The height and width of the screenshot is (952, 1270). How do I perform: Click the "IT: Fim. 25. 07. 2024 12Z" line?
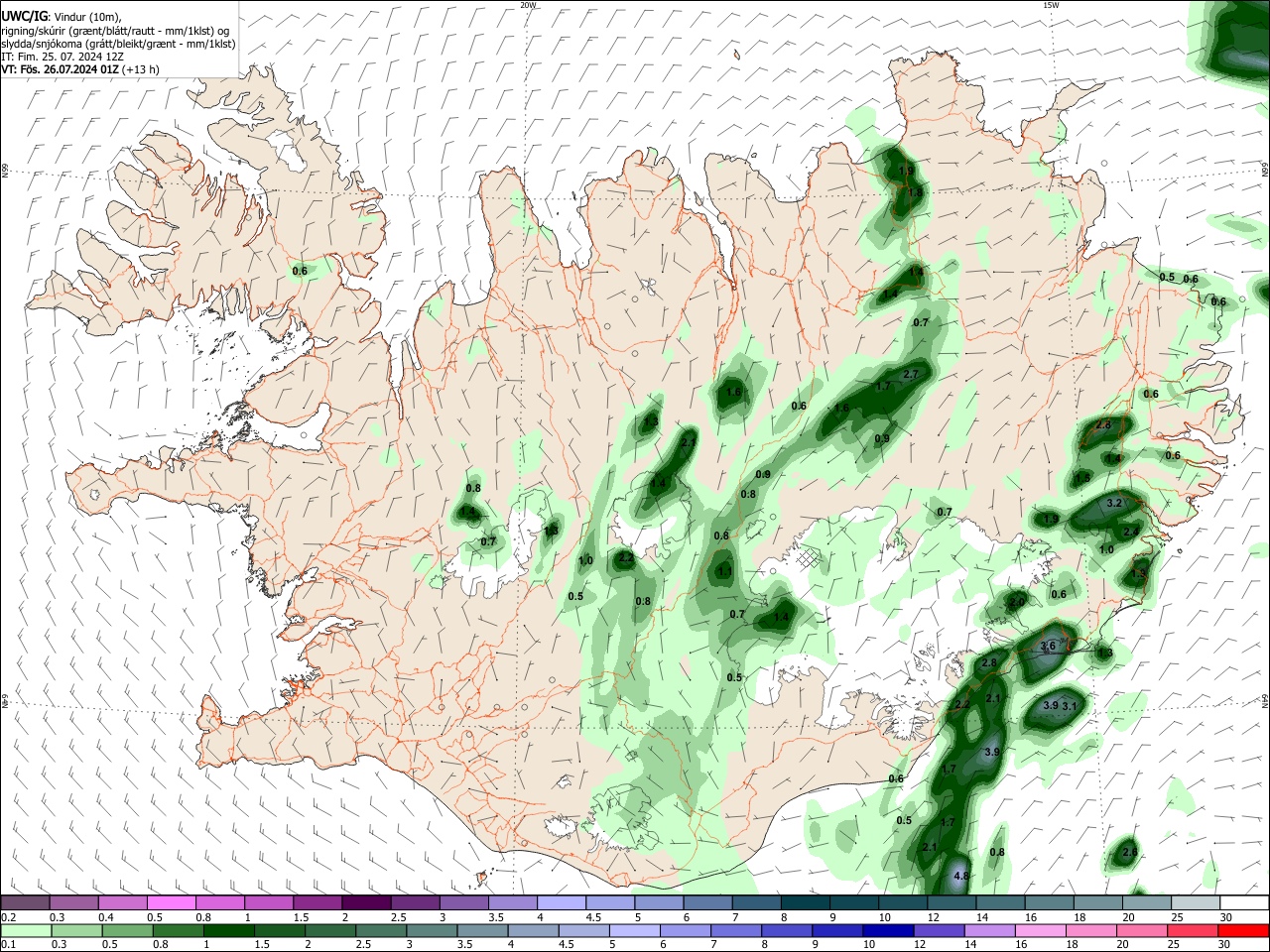pos(63,57)
